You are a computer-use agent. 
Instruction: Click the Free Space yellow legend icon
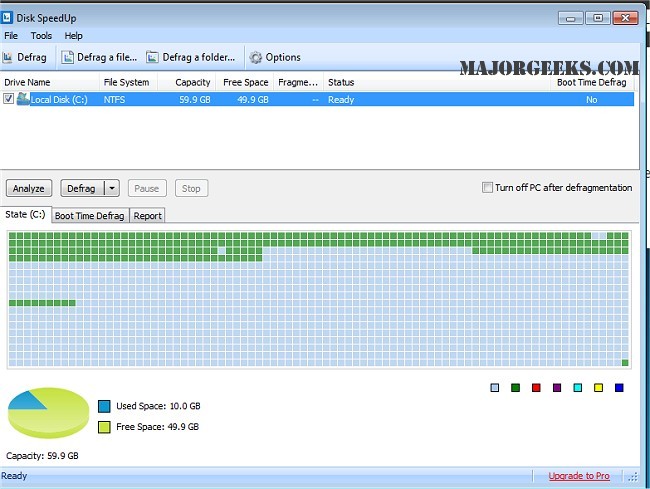105,427
